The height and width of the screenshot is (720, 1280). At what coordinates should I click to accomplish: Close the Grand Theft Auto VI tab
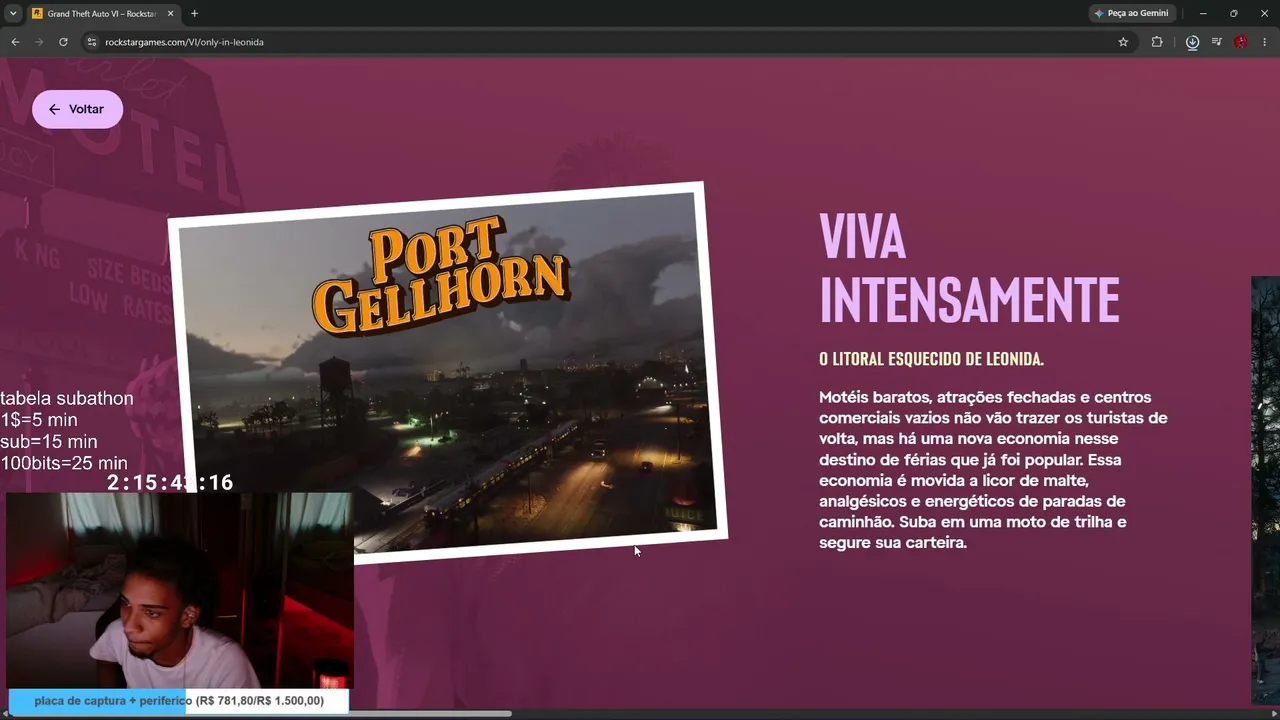point(171,13)
